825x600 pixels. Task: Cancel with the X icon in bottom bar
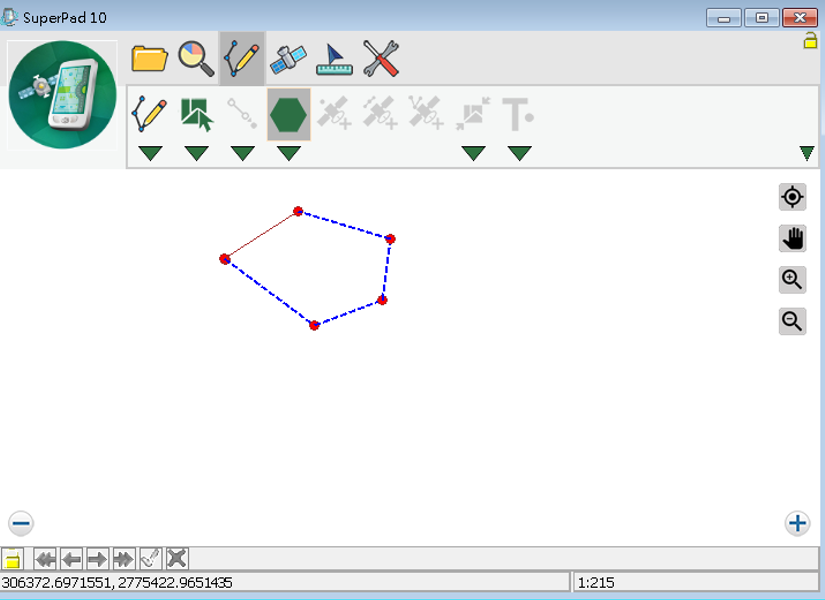click(177, 558)
